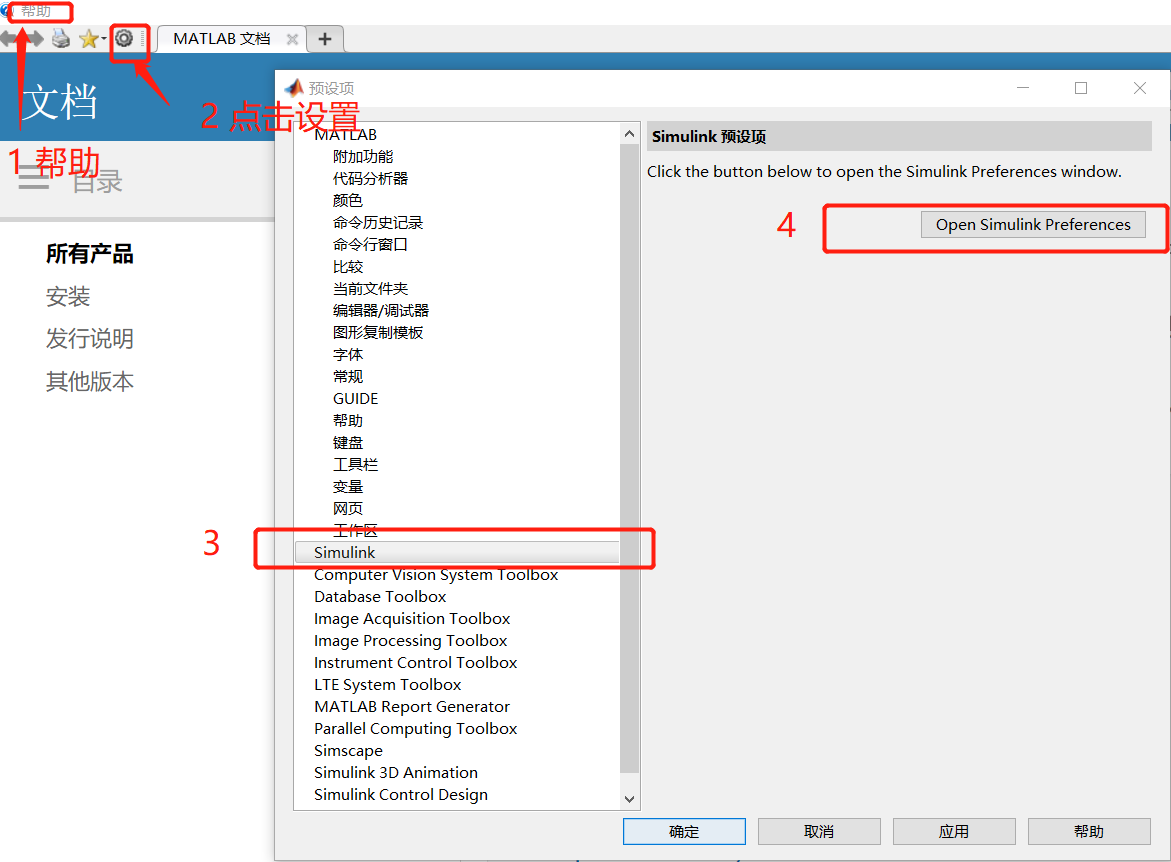Select 变量 preferences entry
This screenshot has height=862, width=1171.
[x=348, y=487]
